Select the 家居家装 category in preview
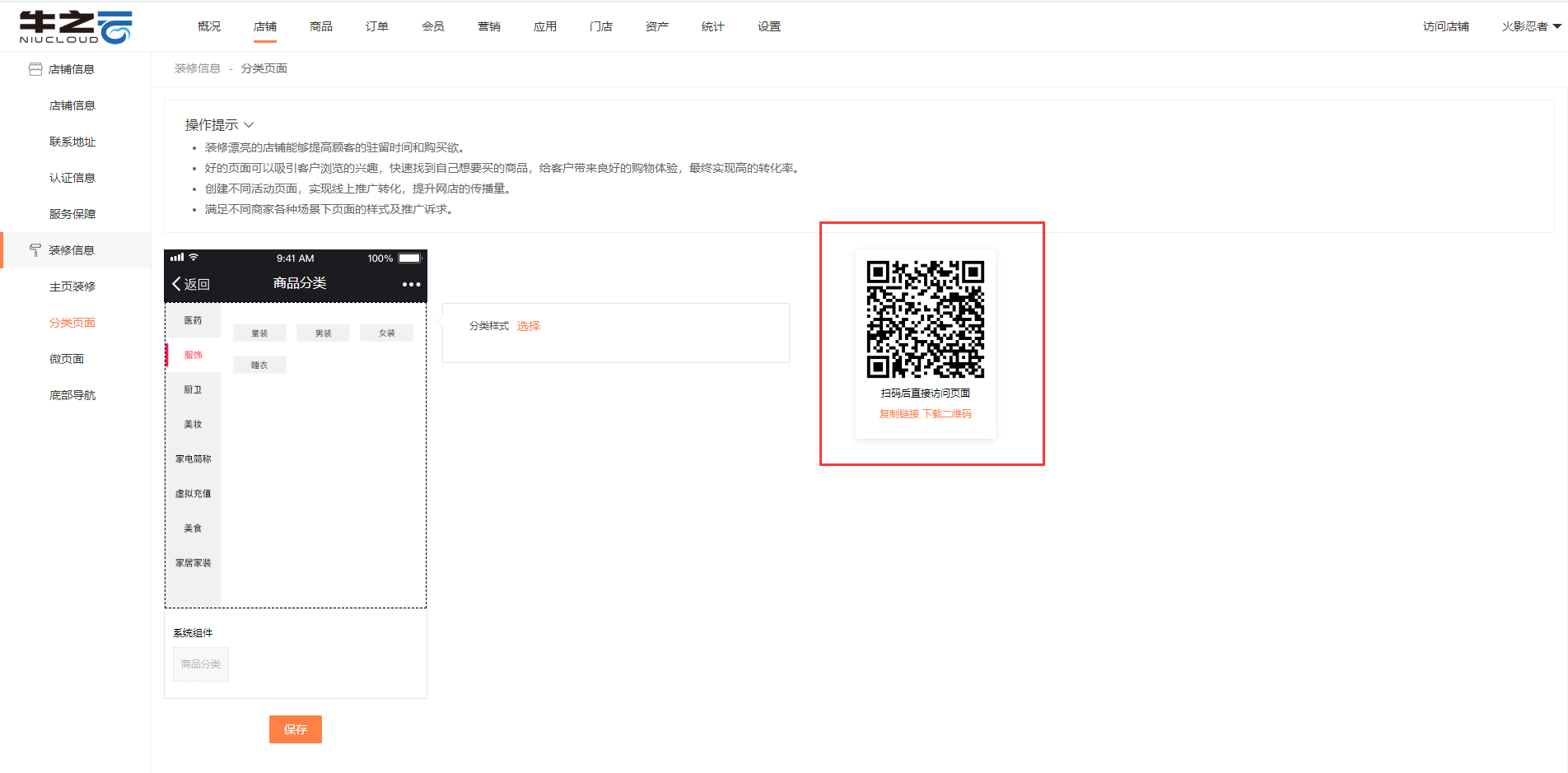 point(193,562)
